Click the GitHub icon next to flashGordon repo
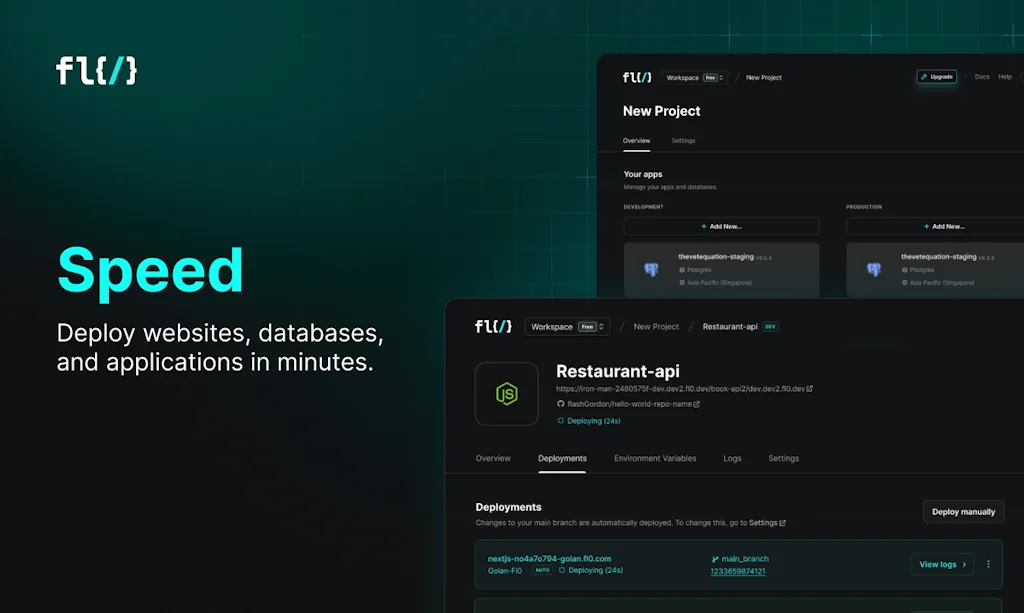Screen dimensions: 1024x613 click(561, 404)
